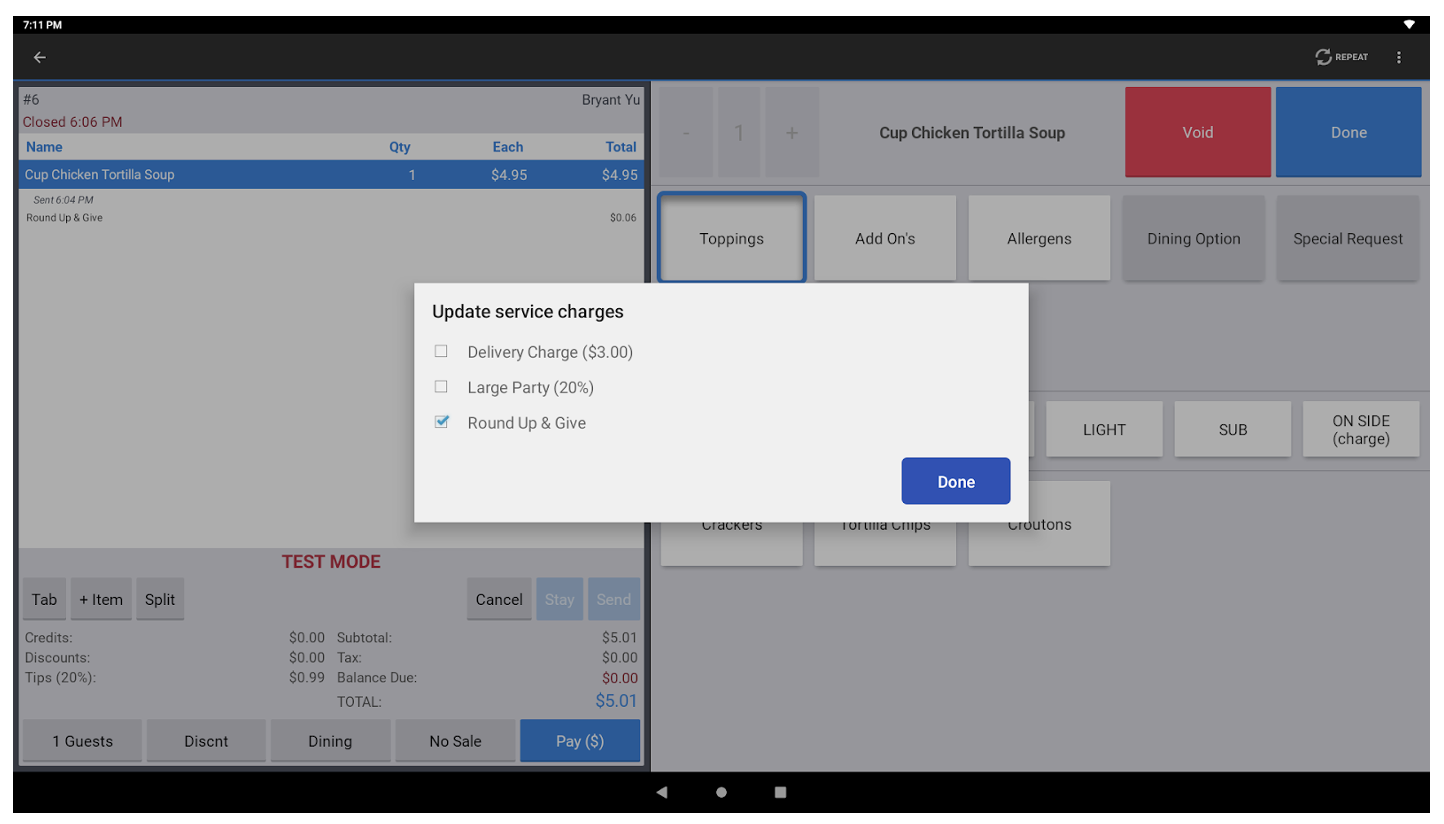Uncheck the Round Up & Give checkbox

441,423
